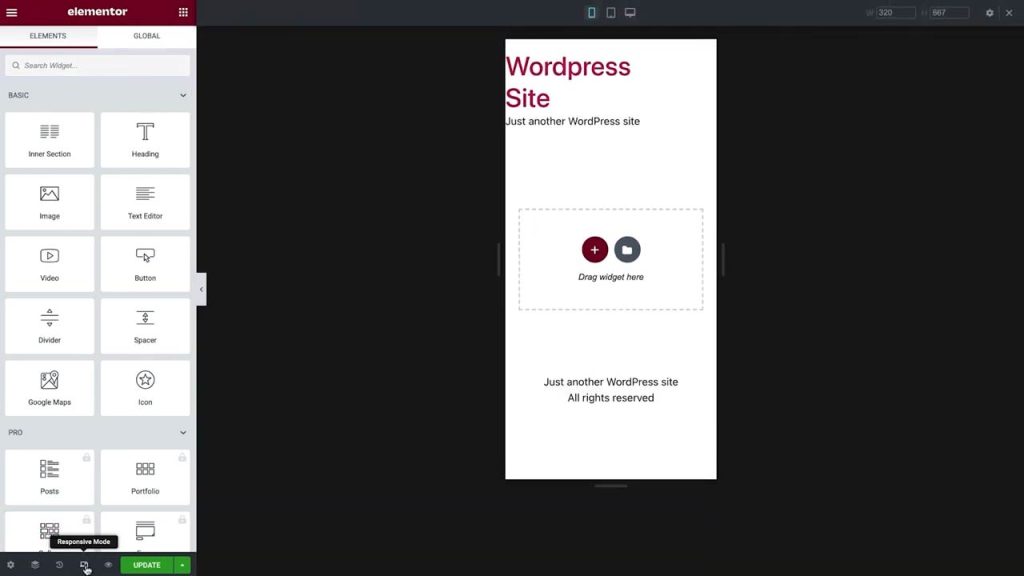This screenshot has width=1024, height=576.
Task: Select the Google Maps widget
Action: [50, 388]
